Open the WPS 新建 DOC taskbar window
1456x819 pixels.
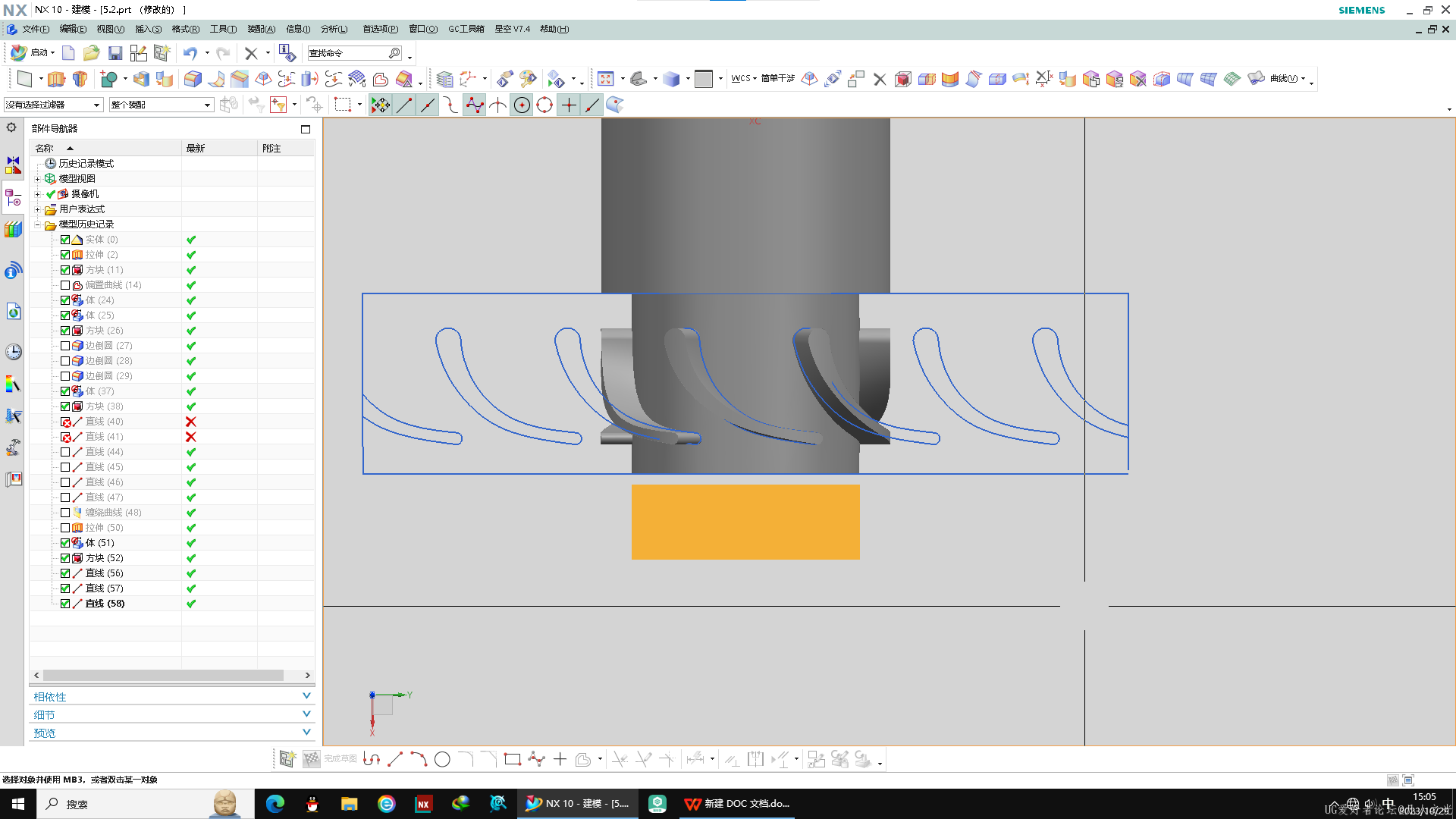(x=737, y=804)
